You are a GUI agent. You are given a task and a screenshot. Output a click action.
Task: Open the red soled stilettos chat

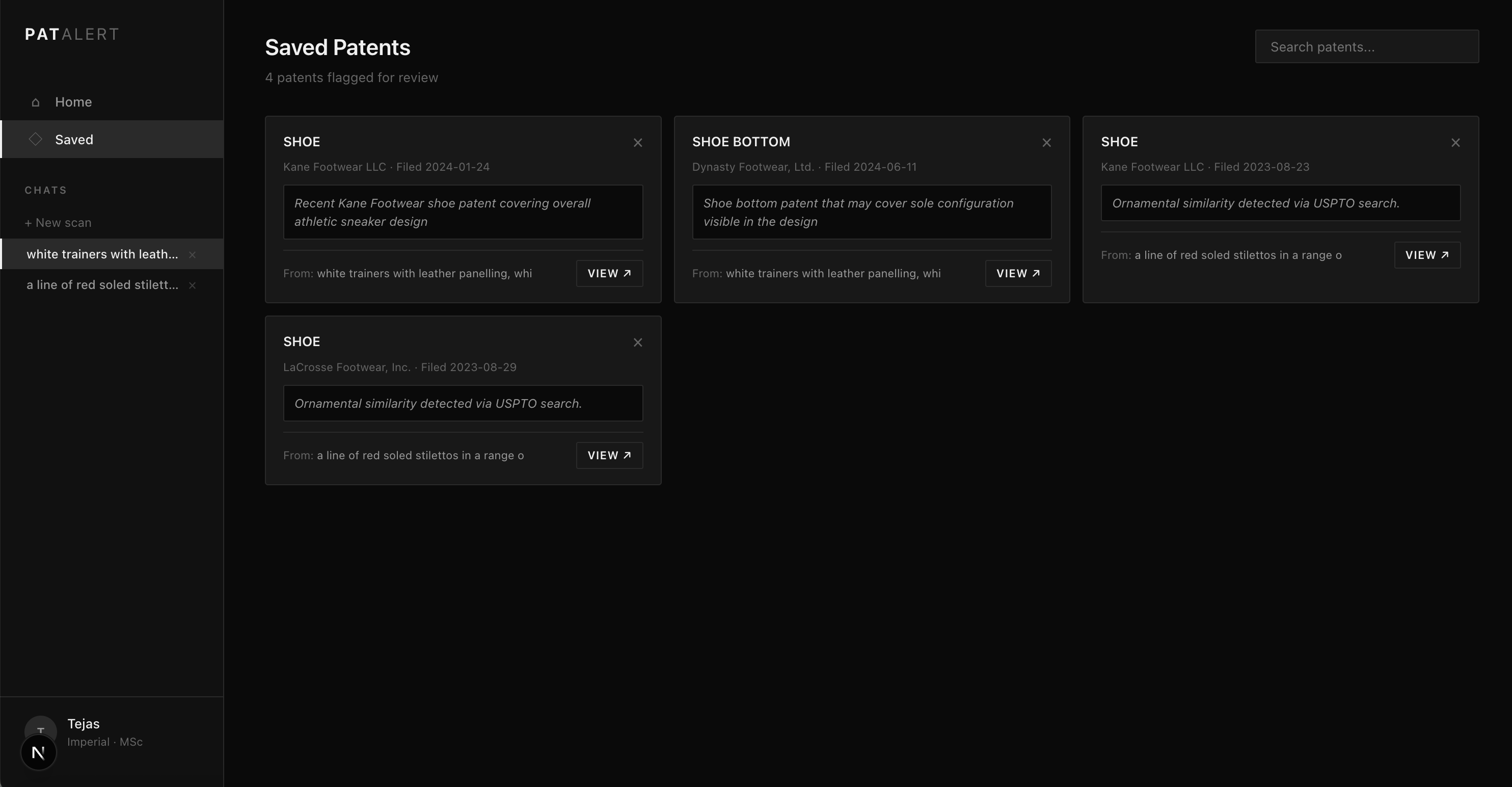[102, 285]
